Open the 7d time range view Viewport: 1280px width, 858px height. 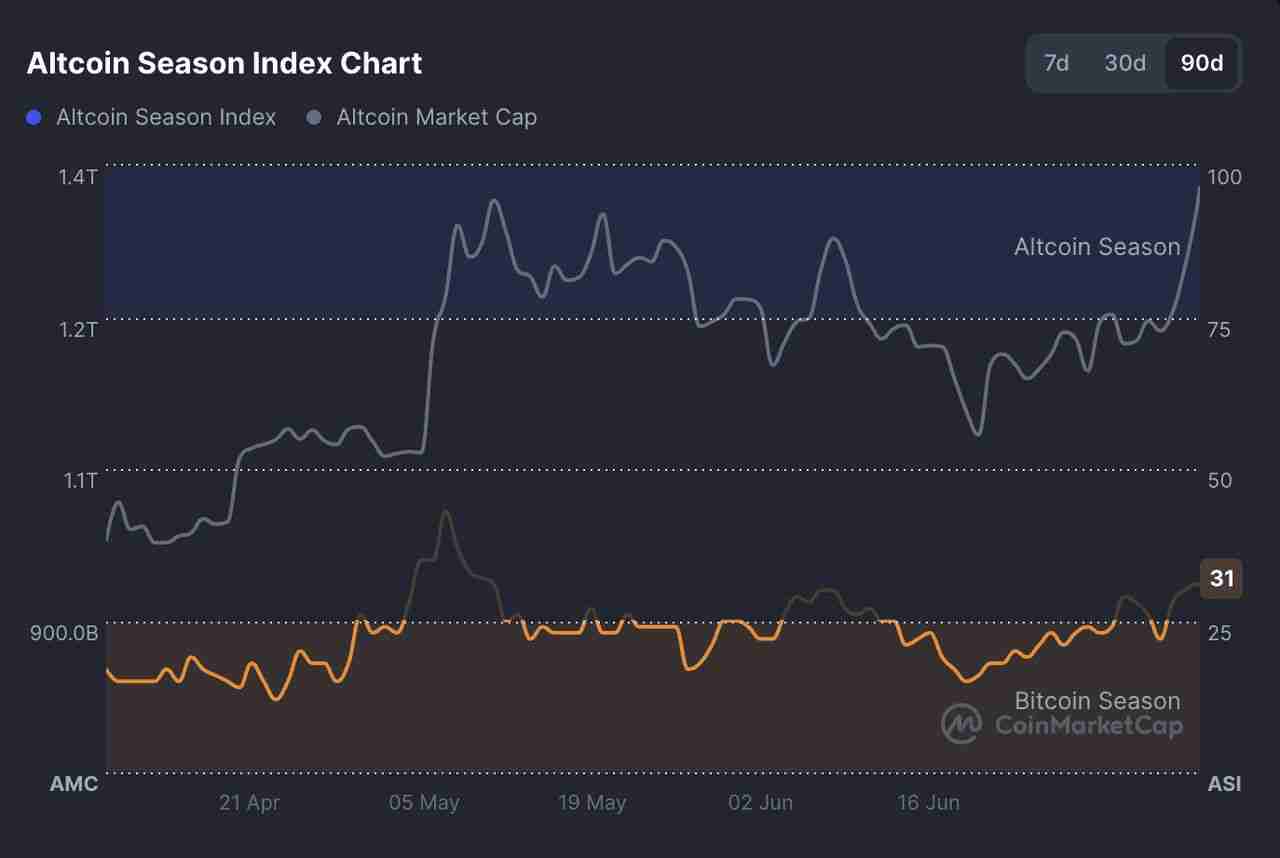(x=1057, y=62)
